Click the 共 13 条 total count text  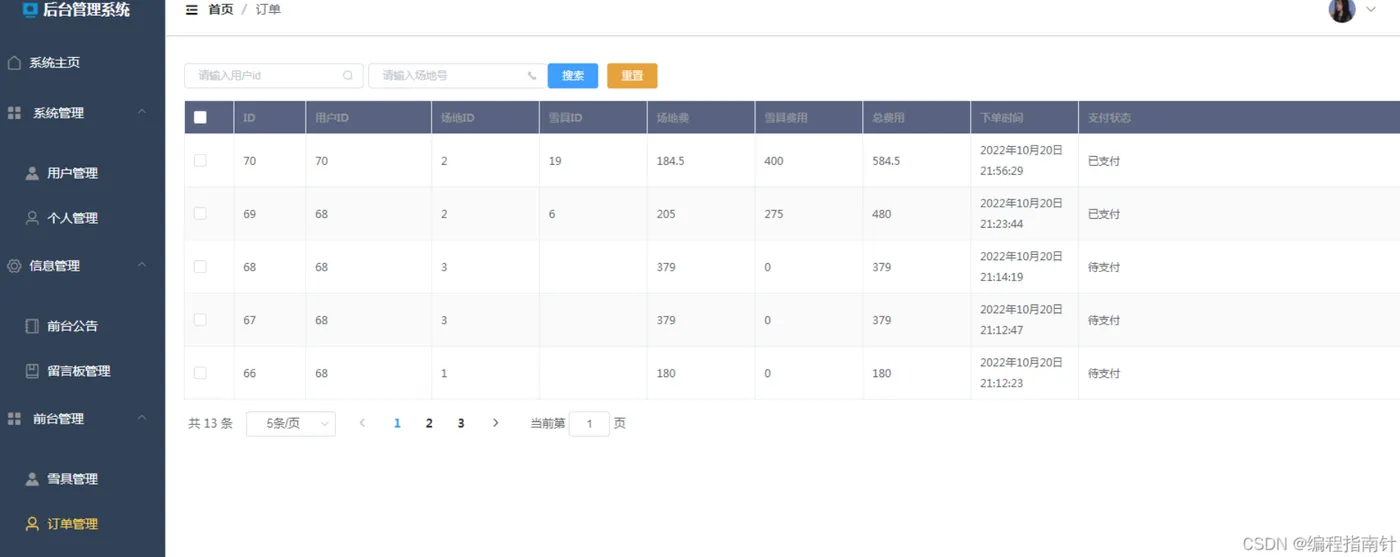click(x=210, y=424)
